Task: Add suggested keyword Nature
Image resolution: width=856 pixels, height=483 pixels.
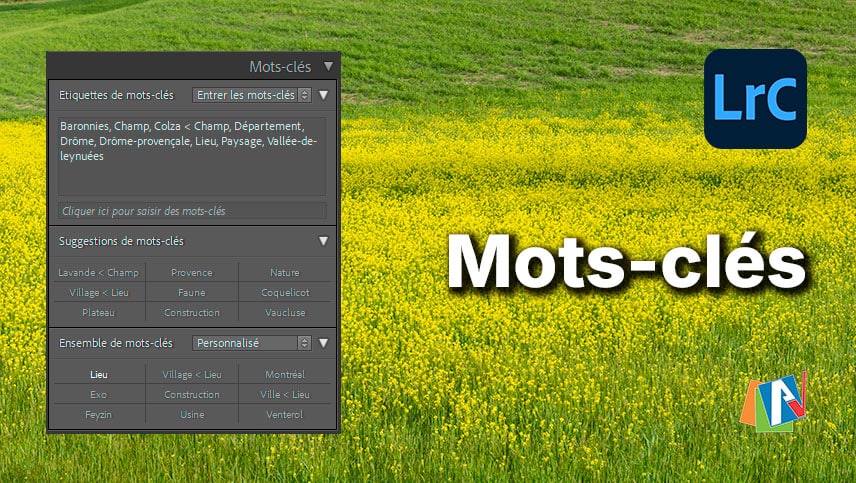Action: 285,272
